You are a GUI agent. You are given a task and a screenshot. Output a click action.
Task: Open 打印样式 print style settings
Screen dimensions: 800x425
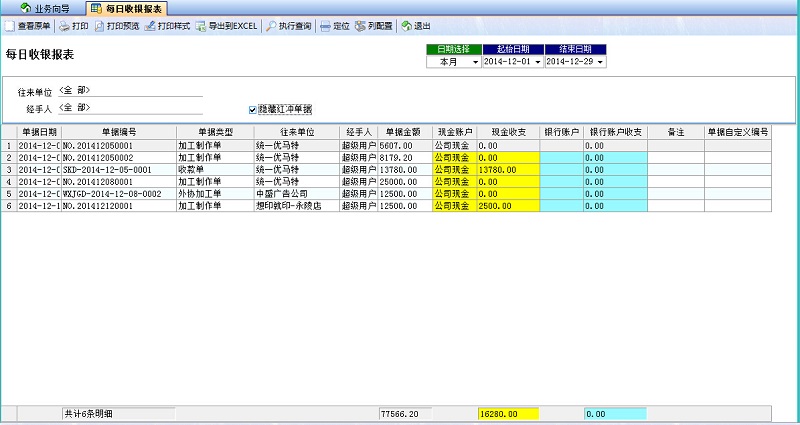tap(150, 26)
